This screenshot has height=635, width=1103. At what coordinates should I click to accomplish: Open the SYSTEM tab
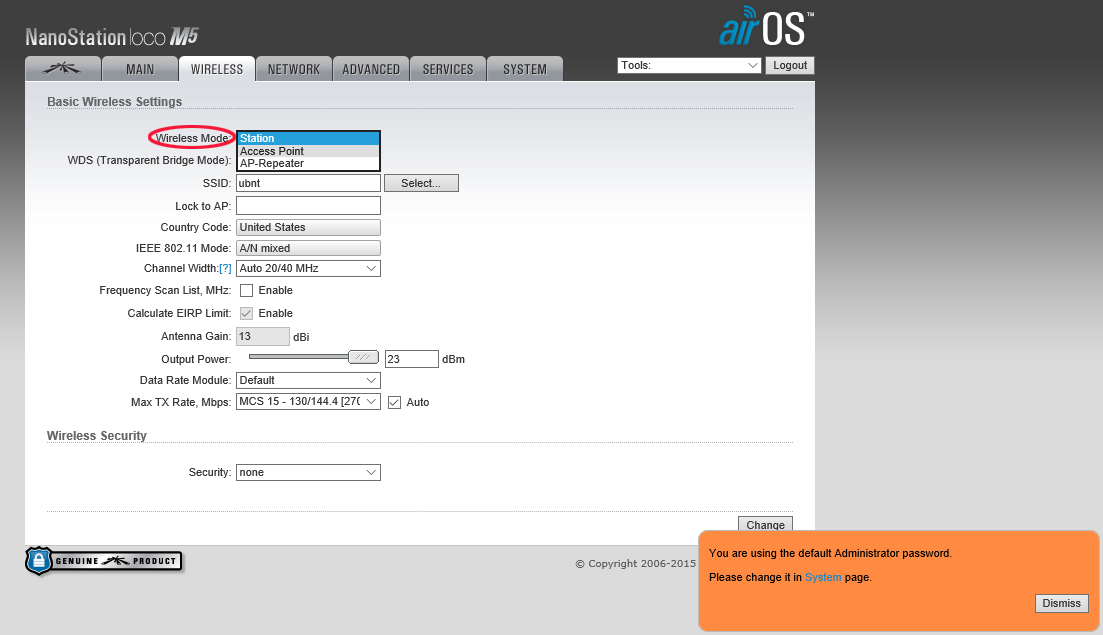click(x=525, y=69)
